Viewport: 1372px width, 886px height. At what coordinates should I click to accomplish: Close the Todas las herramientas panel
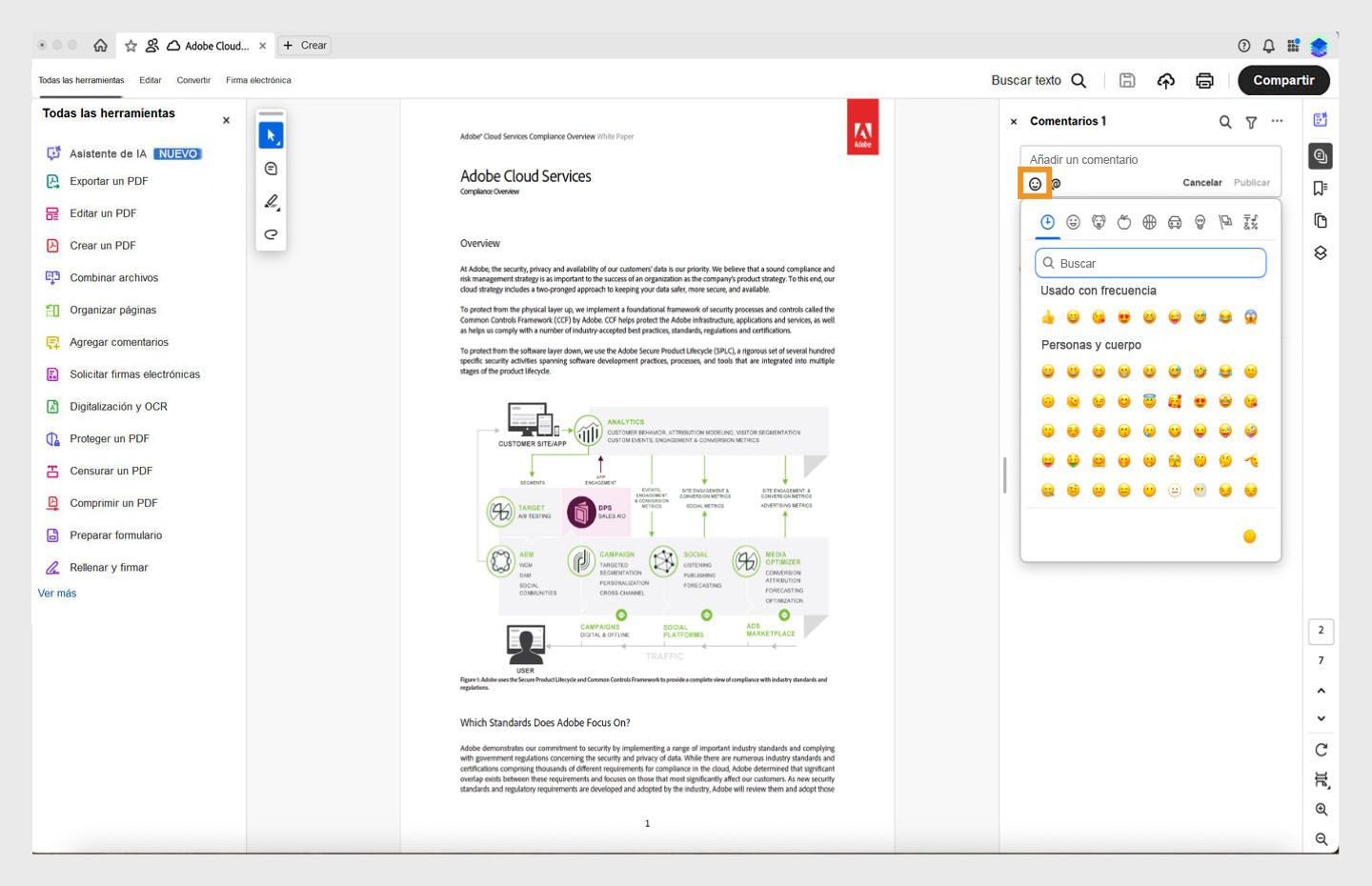[x=226, y=121]
